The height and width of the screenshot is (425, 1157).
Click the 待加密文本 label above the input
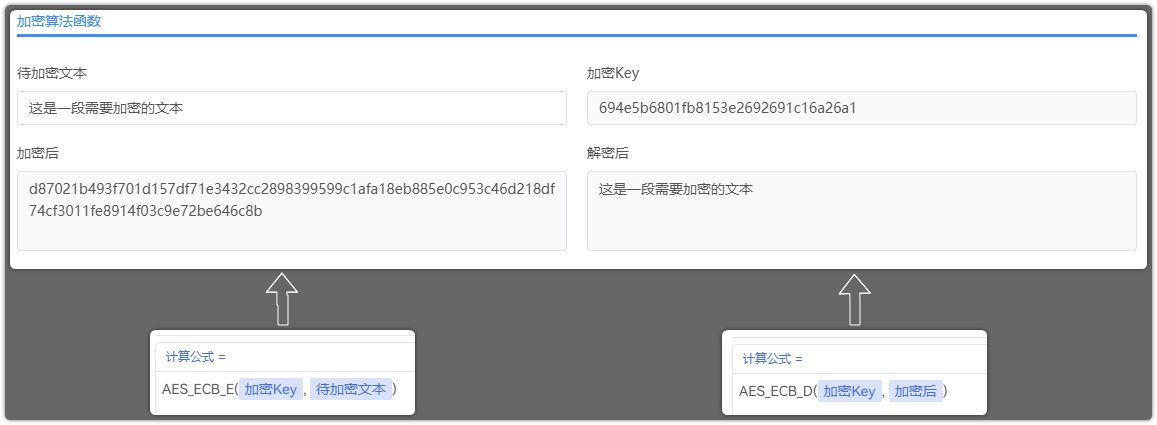[x=52, y=73]
